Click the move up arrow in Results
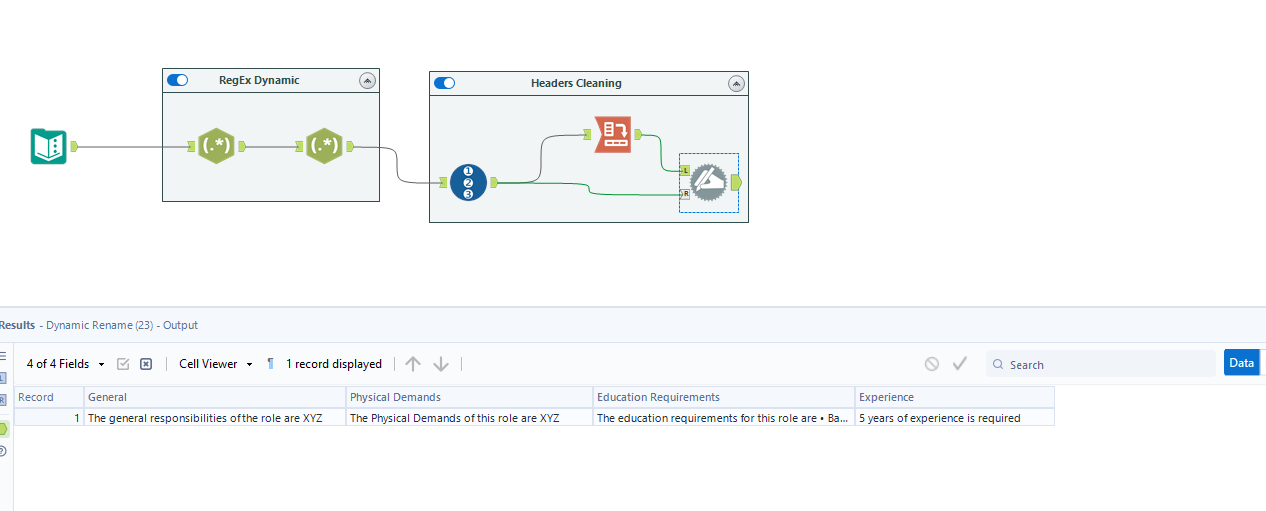 413,364
